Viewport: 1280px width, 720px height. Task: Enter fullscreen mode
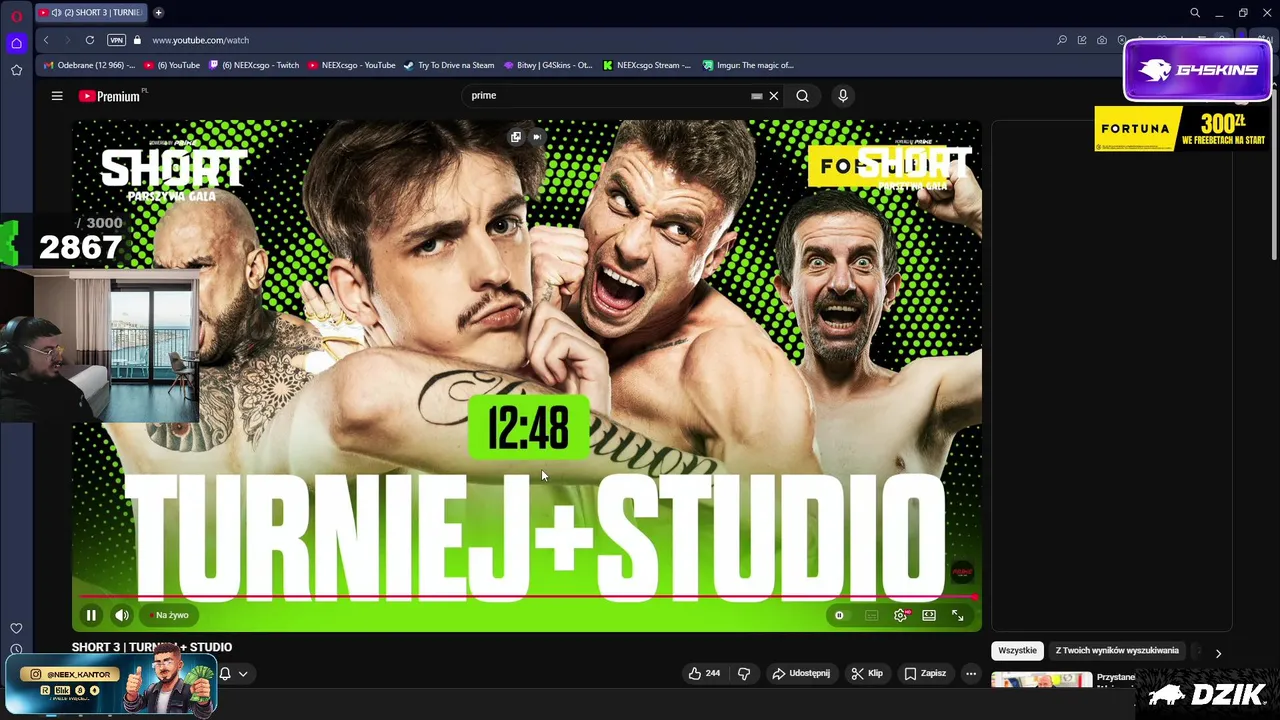(958, 615)
